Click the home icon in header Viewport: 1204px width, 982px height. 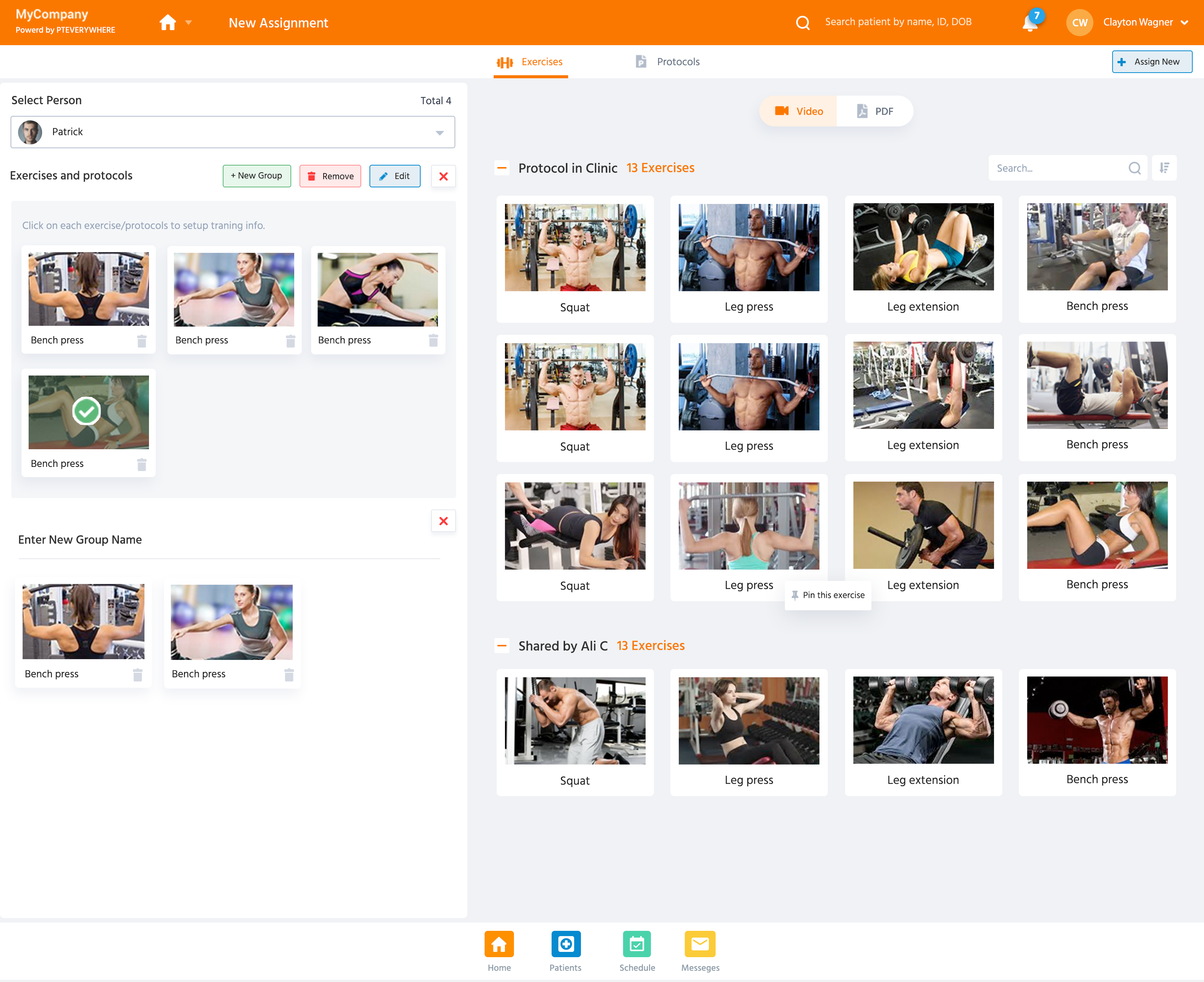tap(167, 23)
